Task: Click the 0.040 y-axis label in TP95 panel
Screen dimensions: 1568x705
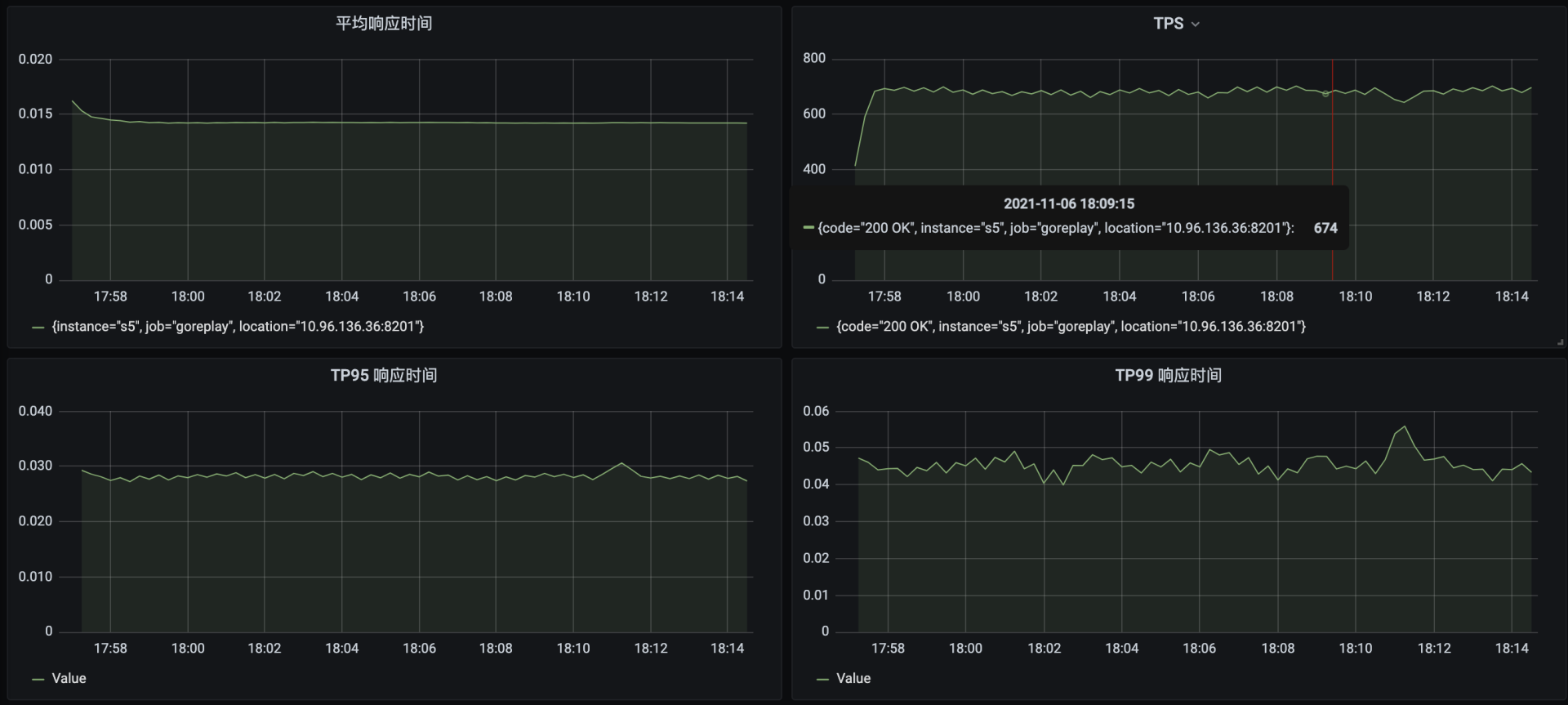Action: click(x=35, y=411)
